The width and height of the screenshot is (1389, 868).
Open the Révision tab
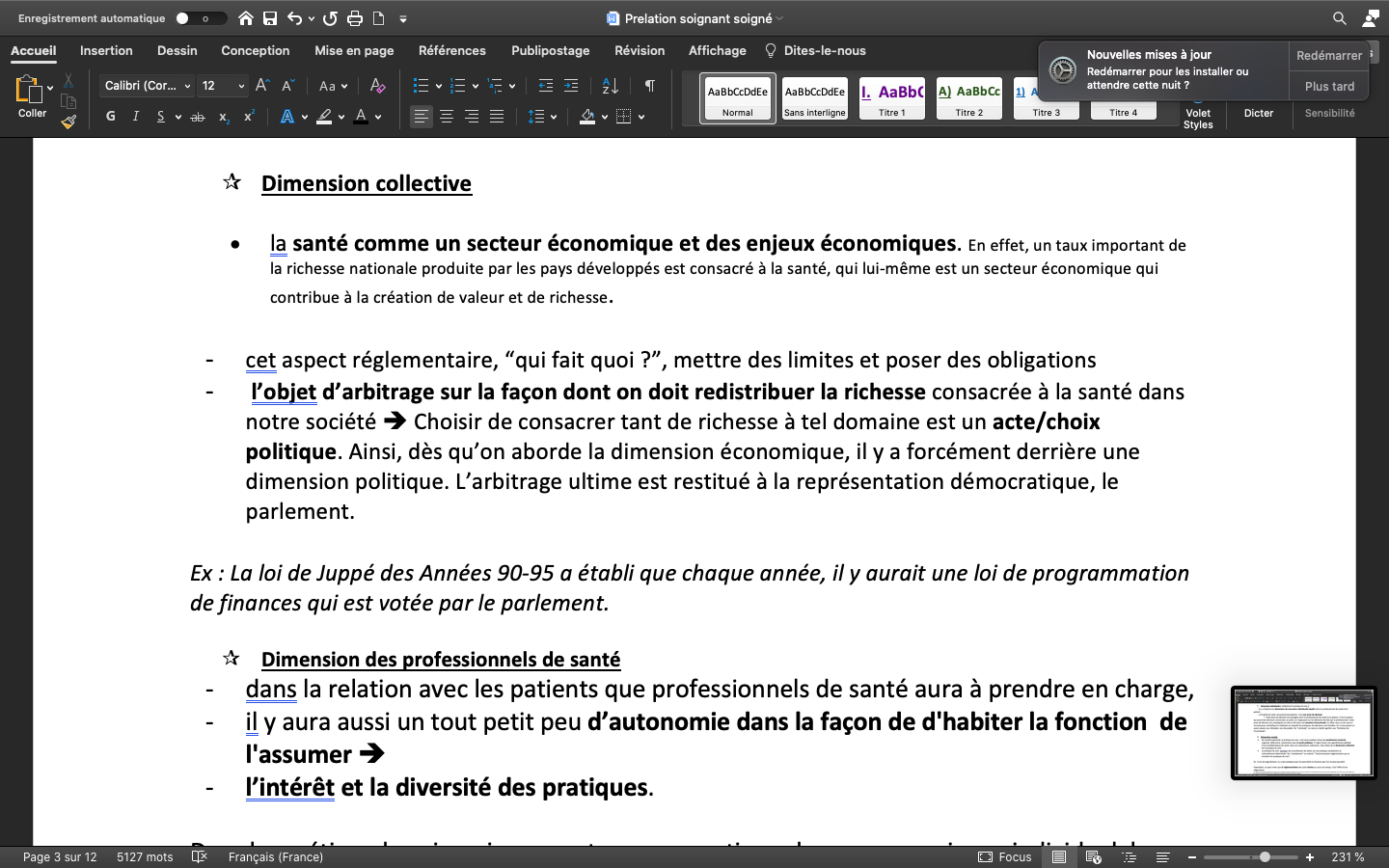[640, 50]
